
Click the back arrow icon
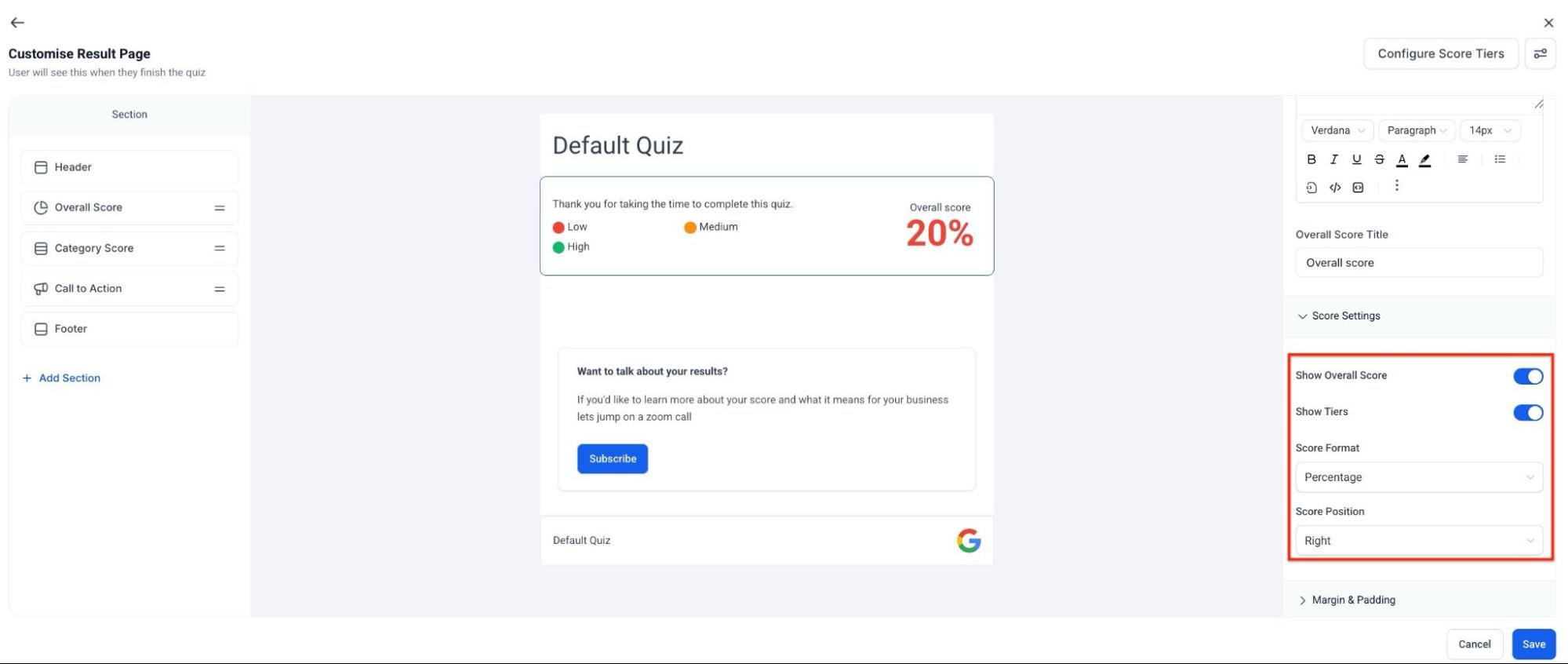click(17, 23)
